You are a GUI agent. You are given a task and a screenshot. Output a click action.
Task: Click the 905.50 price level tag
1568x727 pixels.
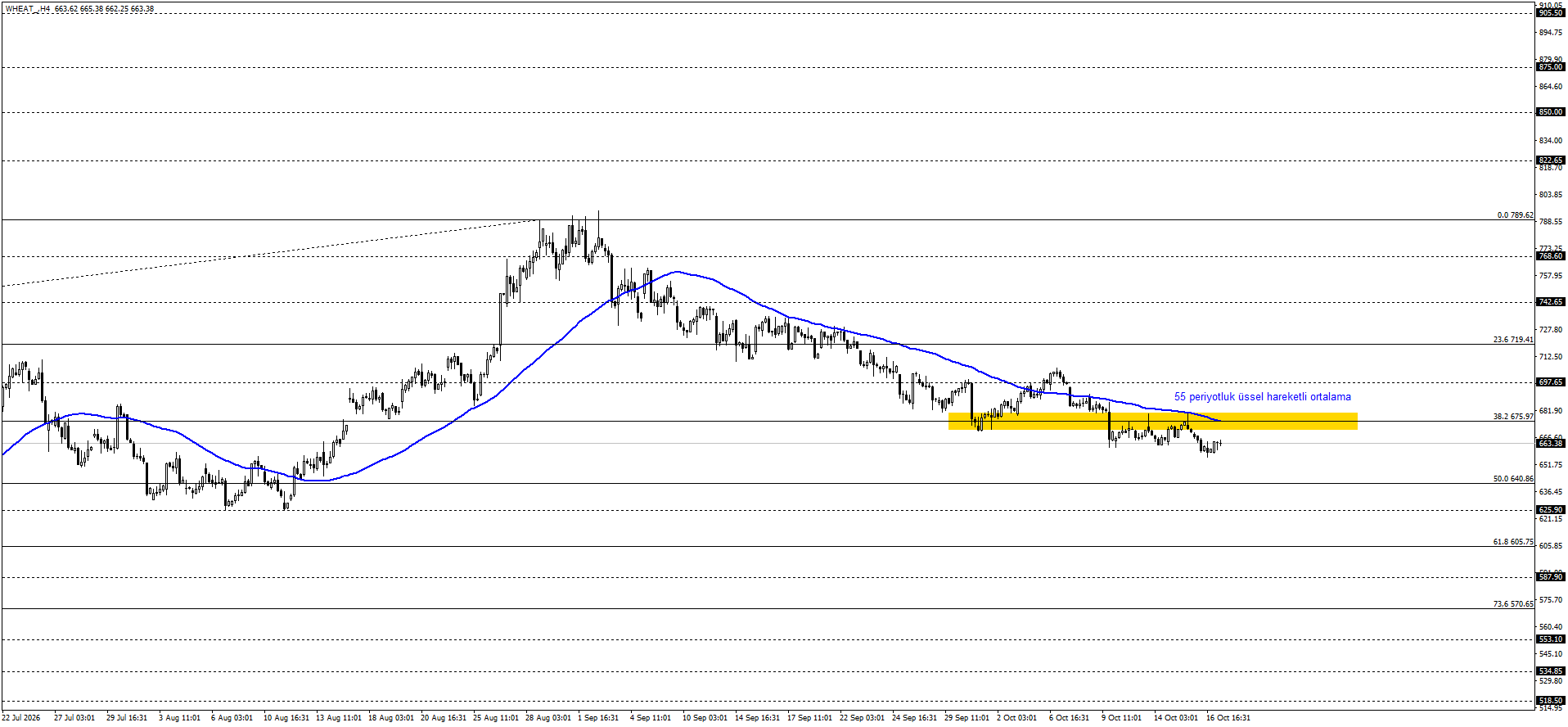1551,13
